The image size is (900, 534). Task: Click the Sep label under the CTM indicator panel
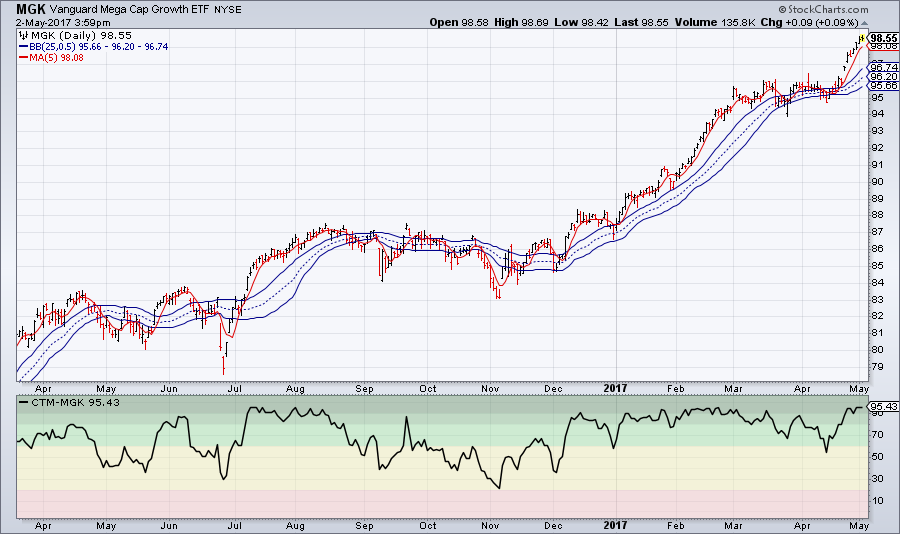(364, 526)
